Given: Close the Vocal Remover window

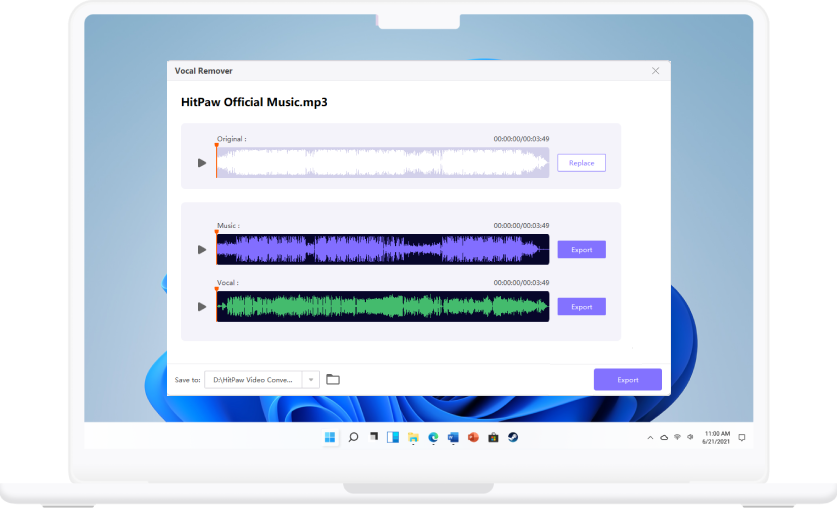Looking at the screenshot, I should (x=656, y=71).
